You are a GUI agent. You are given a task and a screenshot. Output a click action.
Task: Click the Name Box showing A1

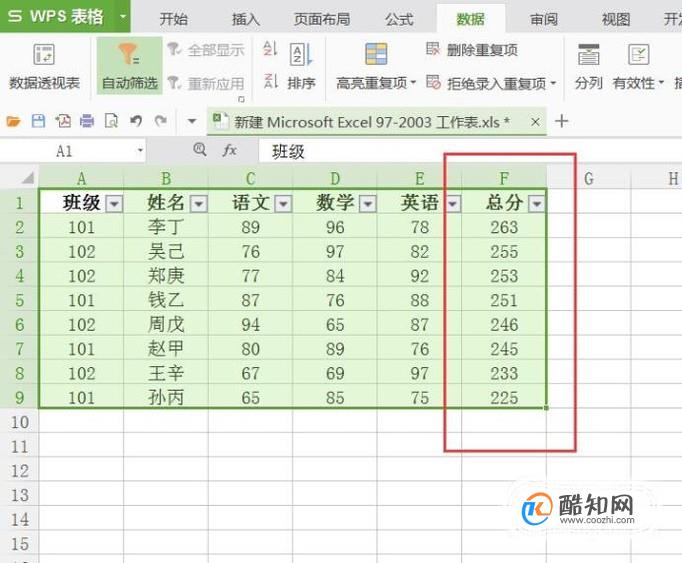[65, 151]
